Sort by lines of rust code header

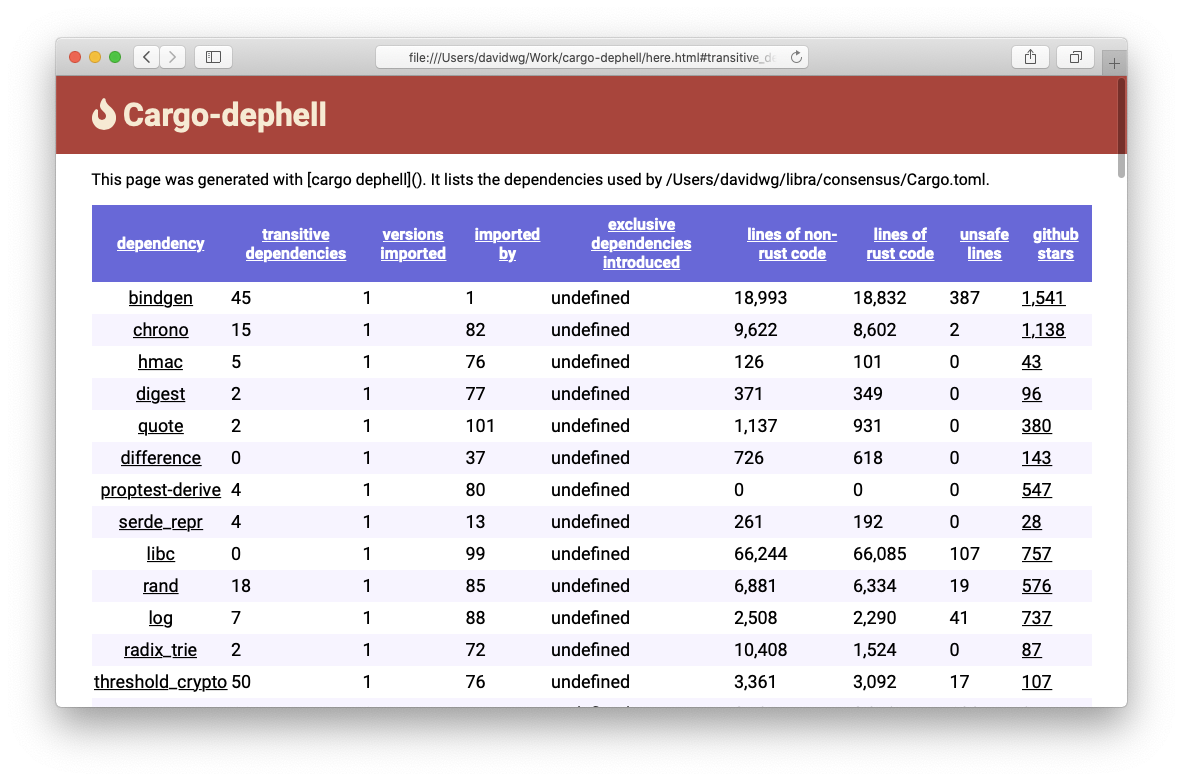tap(900, 244)
